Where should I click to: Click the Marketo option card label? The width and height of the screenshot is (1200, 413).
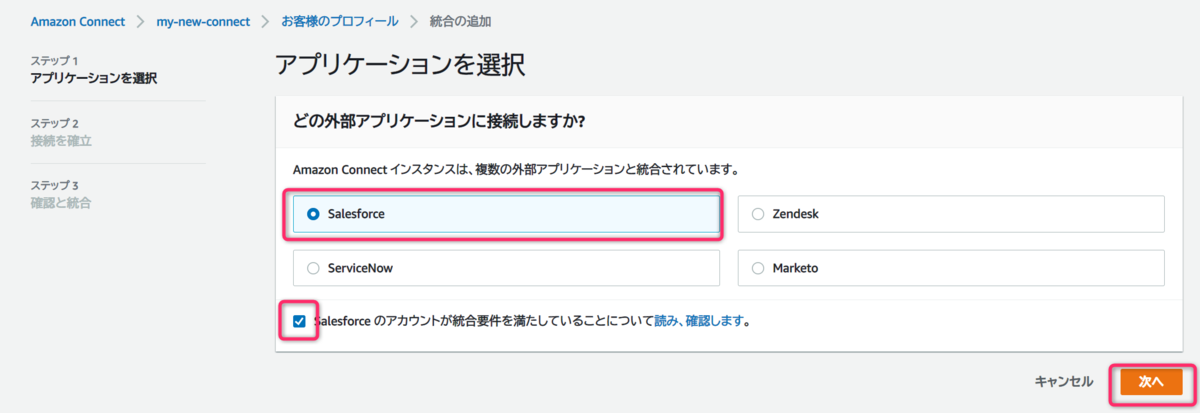[797, 268]
